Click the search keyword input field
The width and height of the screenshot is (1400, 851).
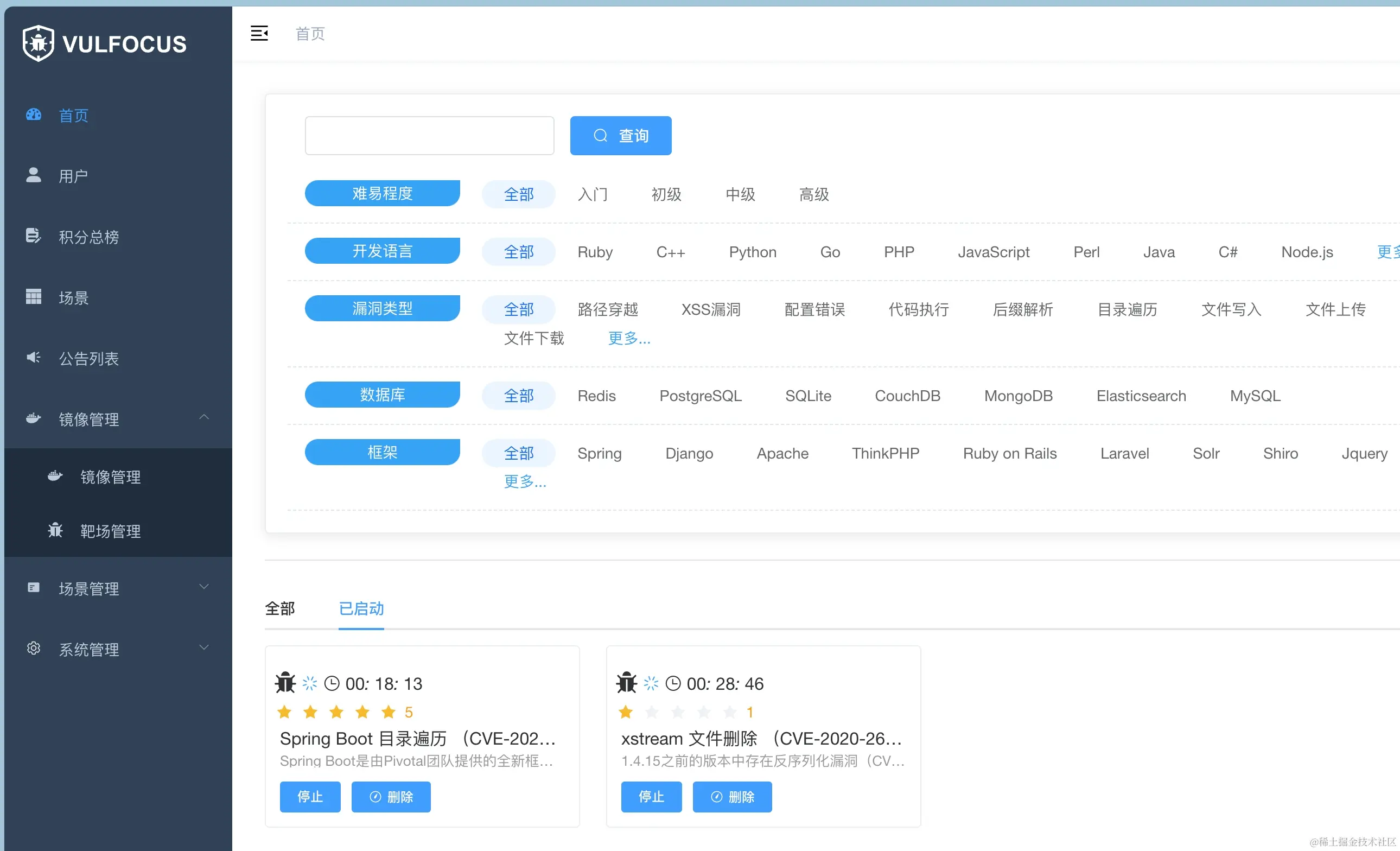pos(429,136)
